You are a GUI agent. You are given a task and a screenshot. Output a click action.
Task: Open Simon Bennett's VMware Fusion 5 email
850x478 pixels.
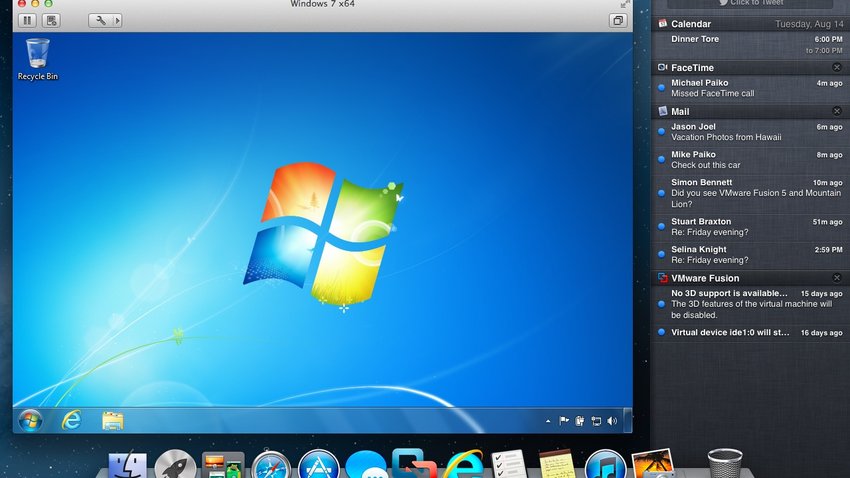click(x=750, y=193)
